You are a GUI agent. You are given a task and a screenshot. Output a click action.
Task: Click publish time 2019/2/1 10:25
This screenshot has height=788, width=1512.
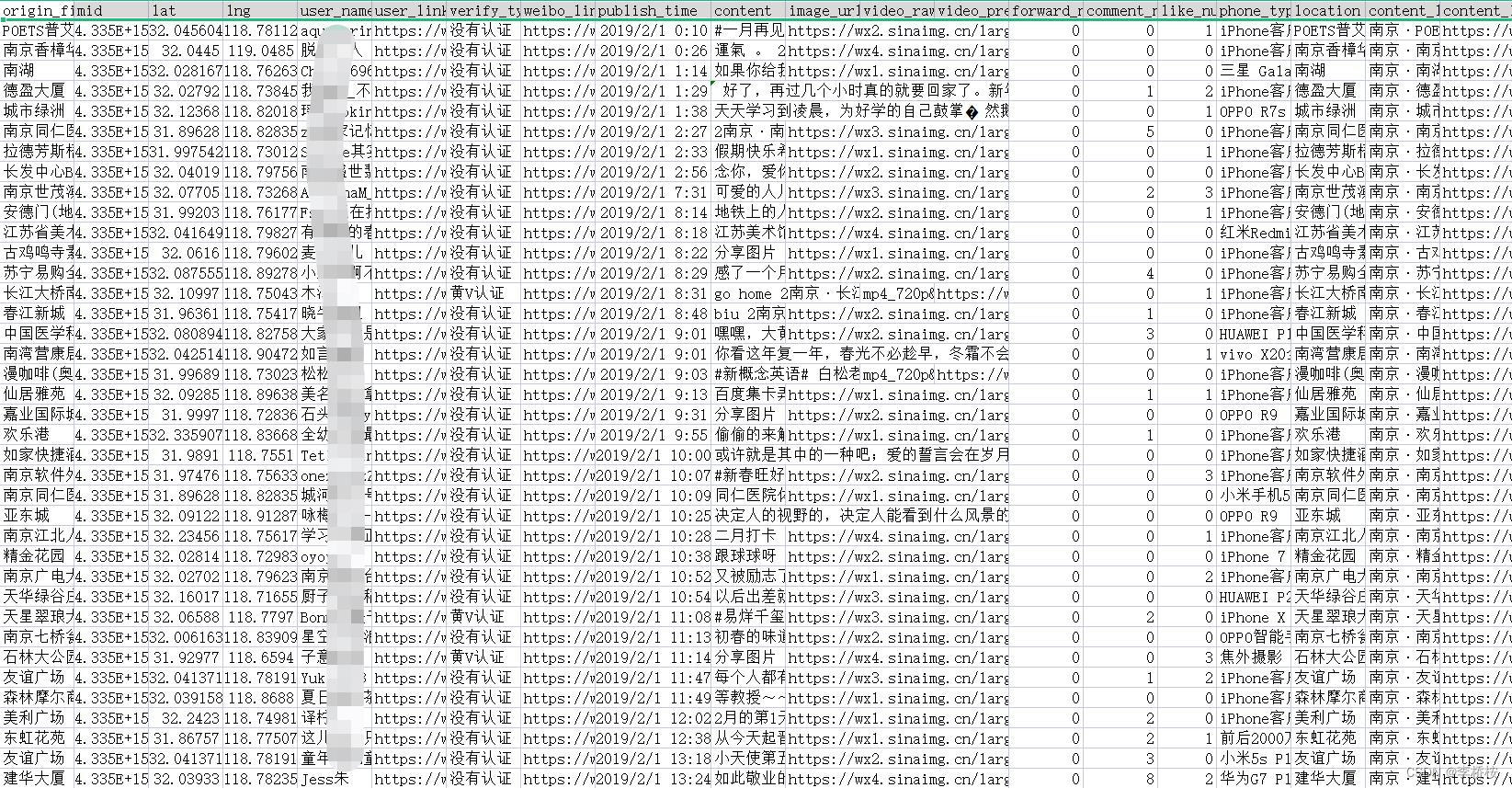coord(653,516)
